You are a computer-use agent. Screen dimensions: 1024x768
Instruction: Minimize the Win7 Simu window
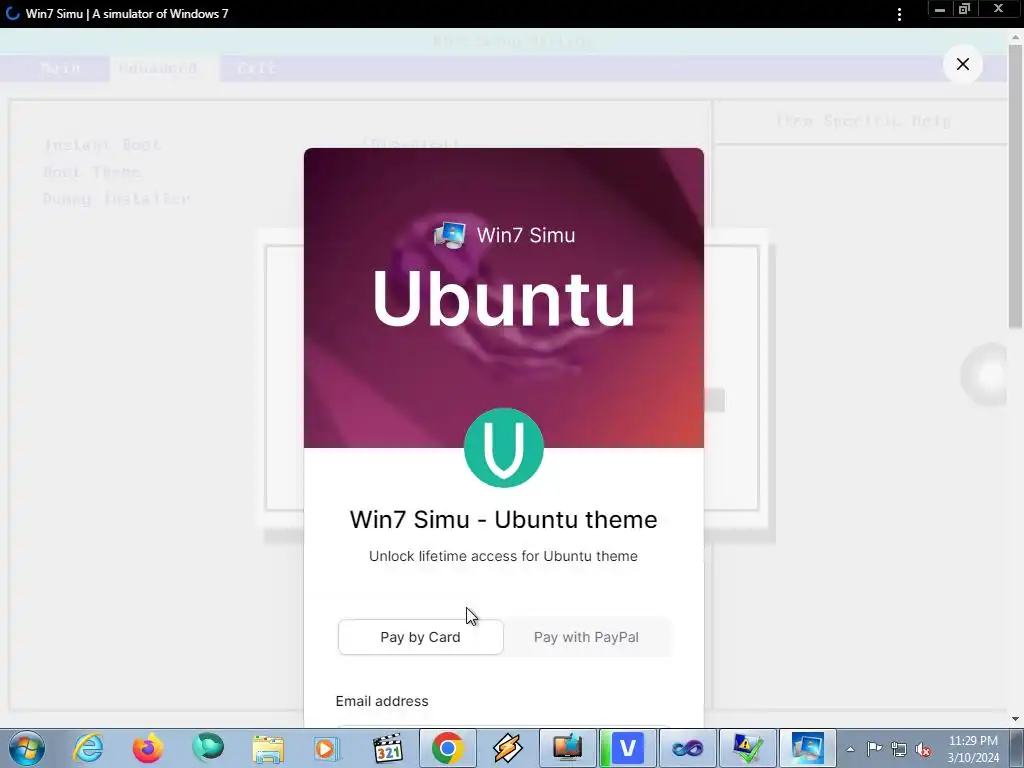coord(940,9)
